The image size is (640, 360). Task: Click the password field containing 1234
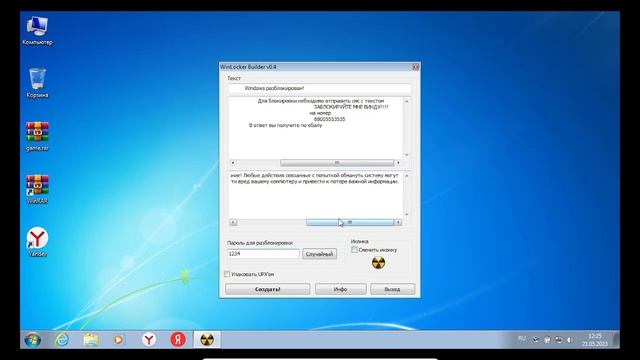point(263,254)
